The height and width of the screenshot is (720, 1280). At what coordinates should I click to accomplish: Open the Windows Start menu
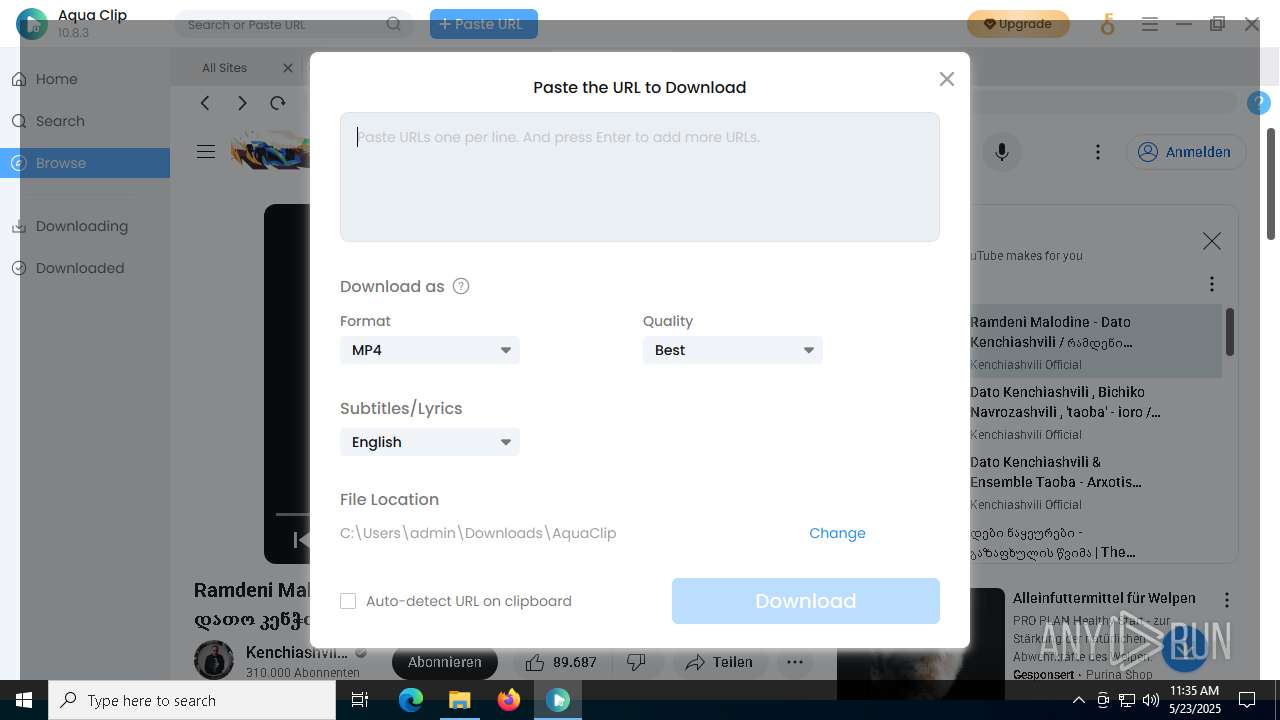click(24, 700)
